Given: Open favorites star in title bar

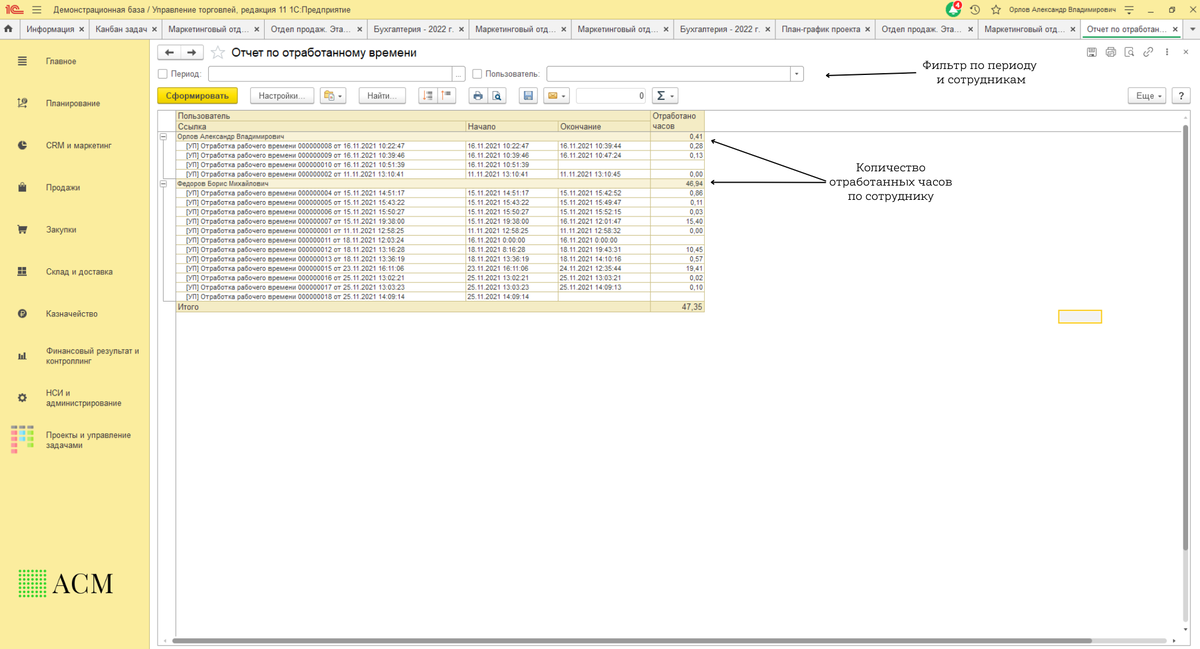Looking at the screenshot, I should [996, 9].
